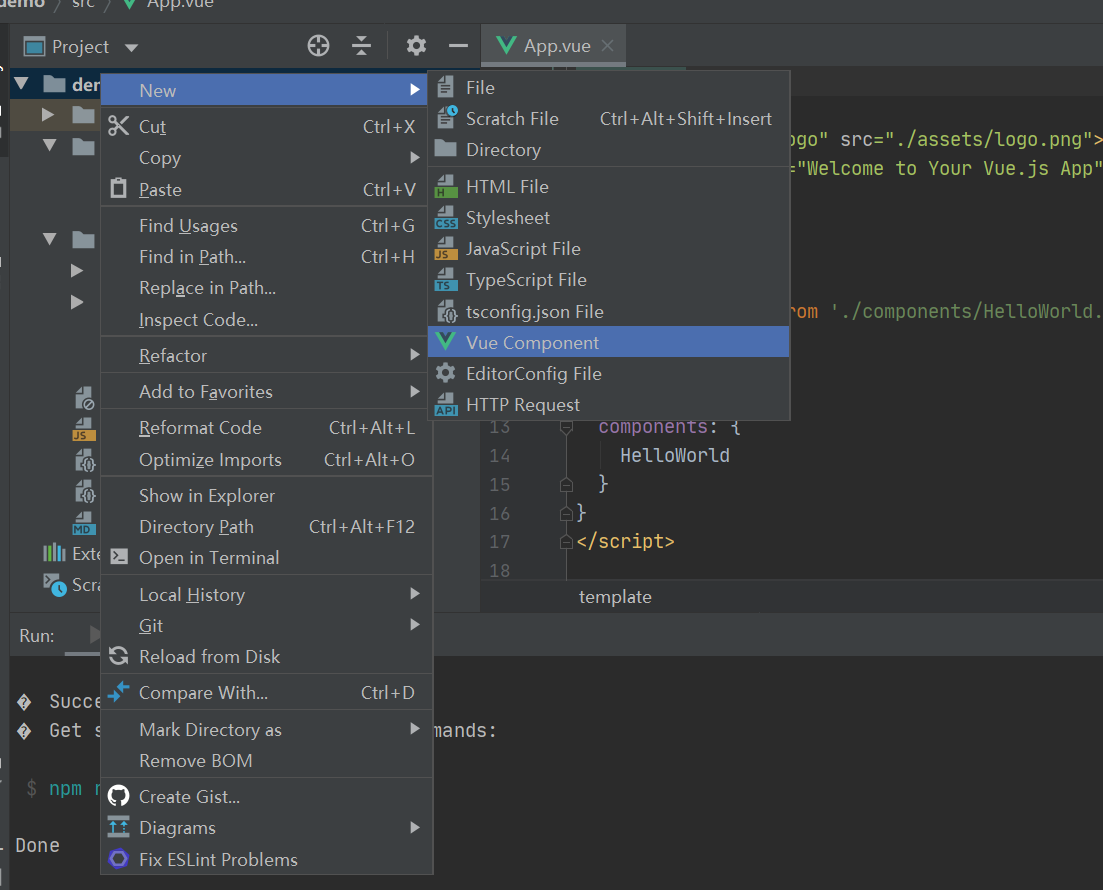Click the GitHub Create Gist icon

click(118, 796)
